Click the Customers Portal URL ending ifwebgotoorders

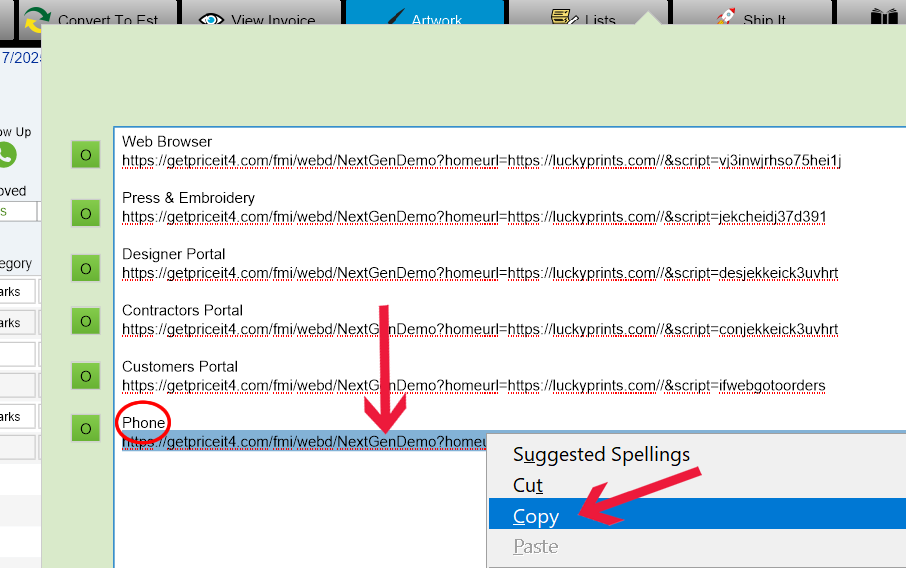click(x=473, y=385)
